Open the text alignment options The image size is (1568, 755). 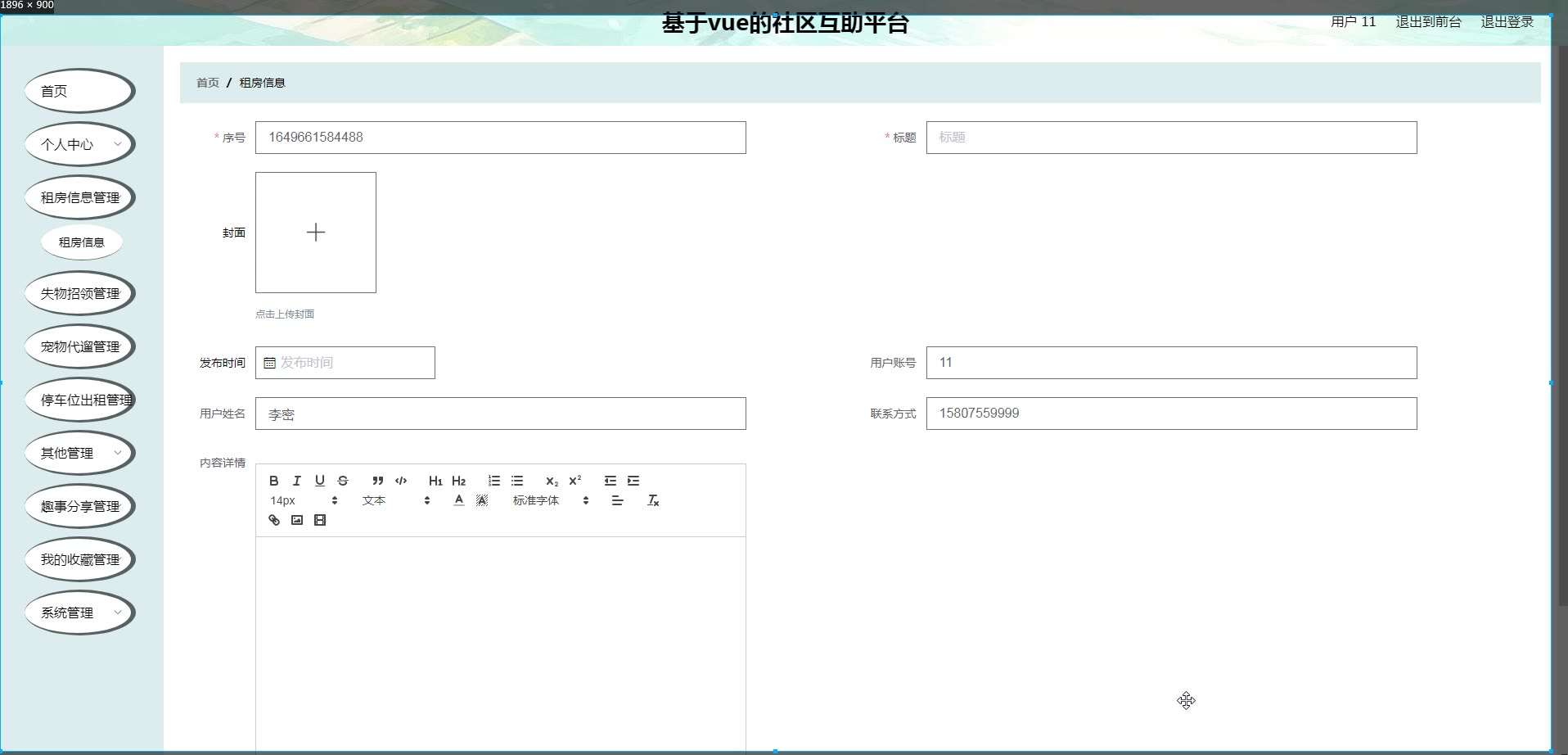(617, 500)
